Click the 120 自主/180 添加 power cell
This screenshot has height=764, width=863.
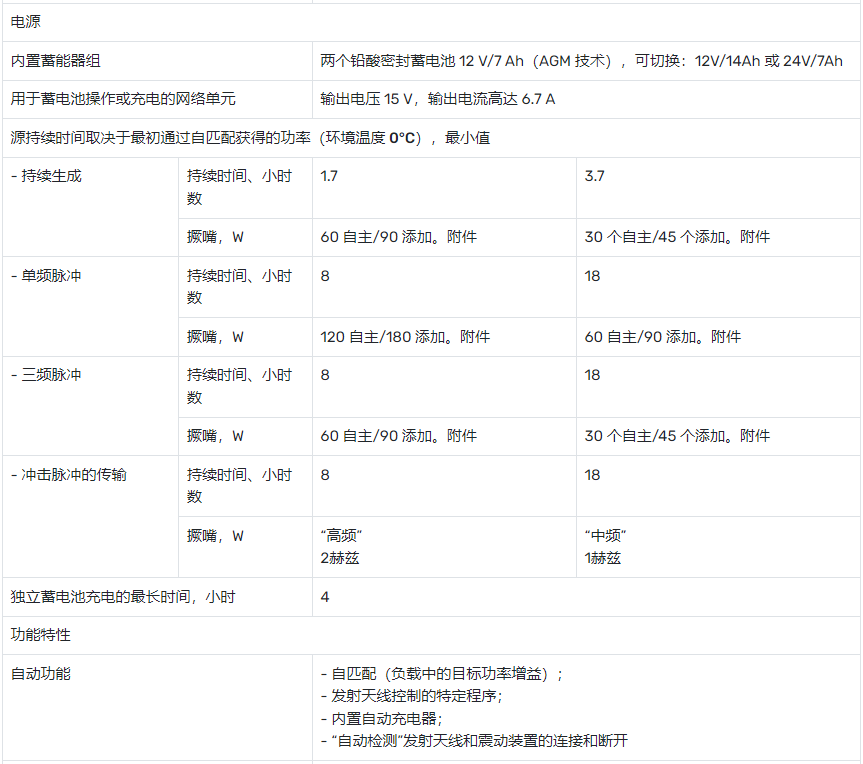[x=405, y=337]
